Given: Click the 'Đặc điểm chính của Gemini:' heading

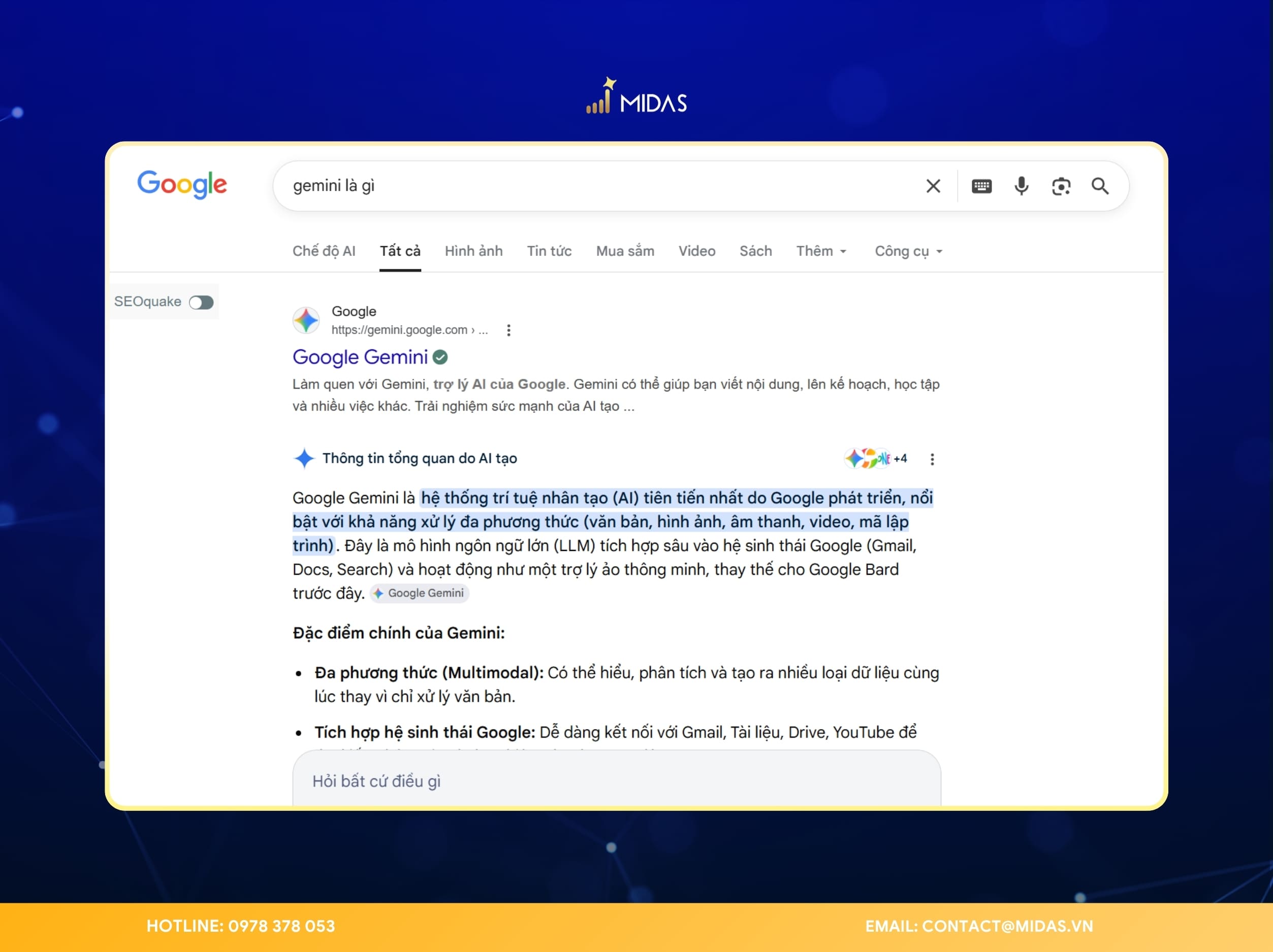Looking at the screenshot, I should pos(398,633).
